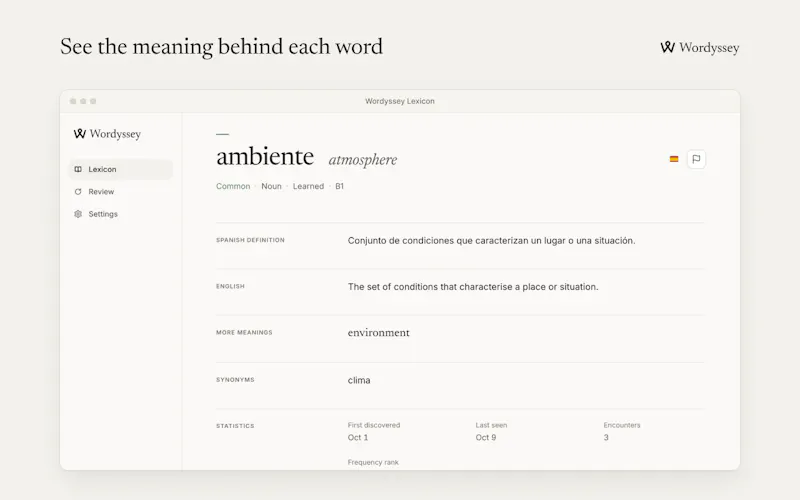Click the First discovered date 'Oct 1'
The image size is (800, 500).
click(358, 438)
